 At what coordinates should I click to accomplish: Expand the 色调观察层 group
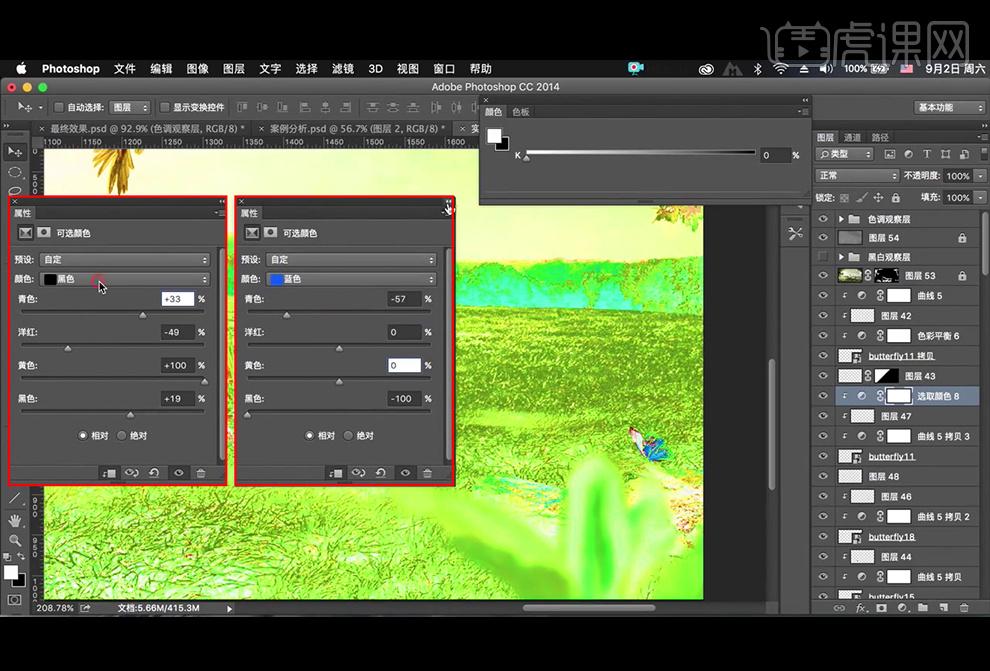point(842,219)
